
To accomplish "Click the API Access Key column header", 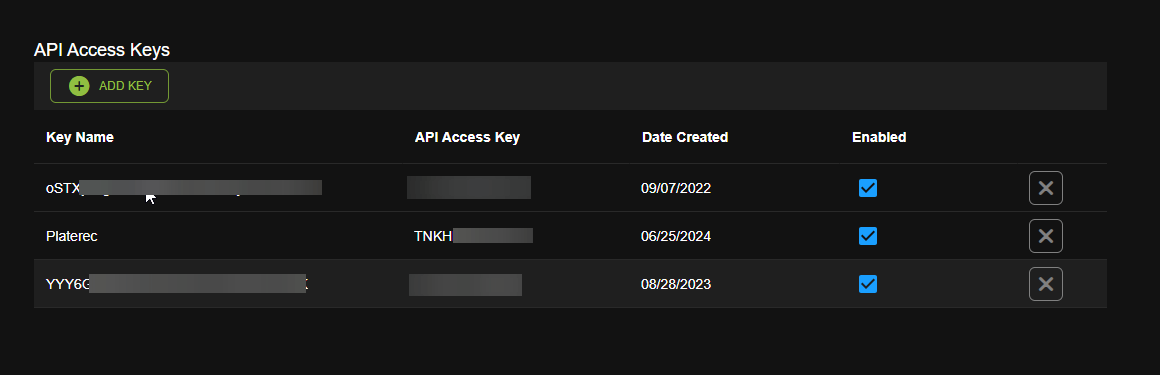I will (x=467, y=137).
